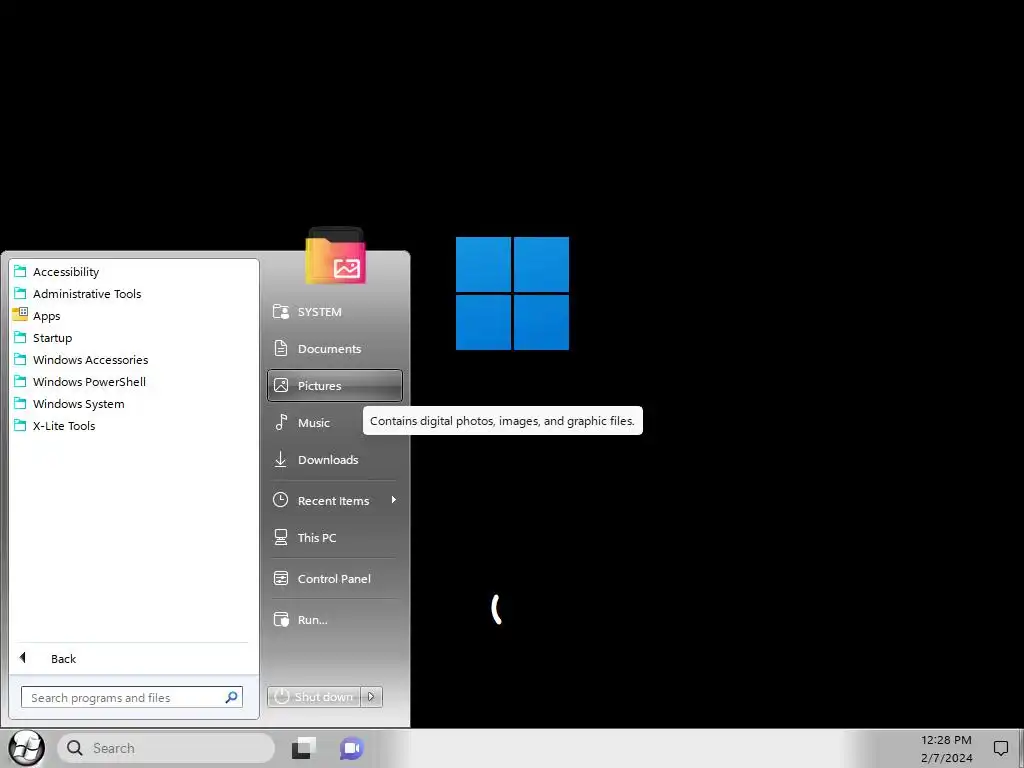Viewport: 1024px width, 768px height.
Task: Open the notification center icon
Action: 1000,748
